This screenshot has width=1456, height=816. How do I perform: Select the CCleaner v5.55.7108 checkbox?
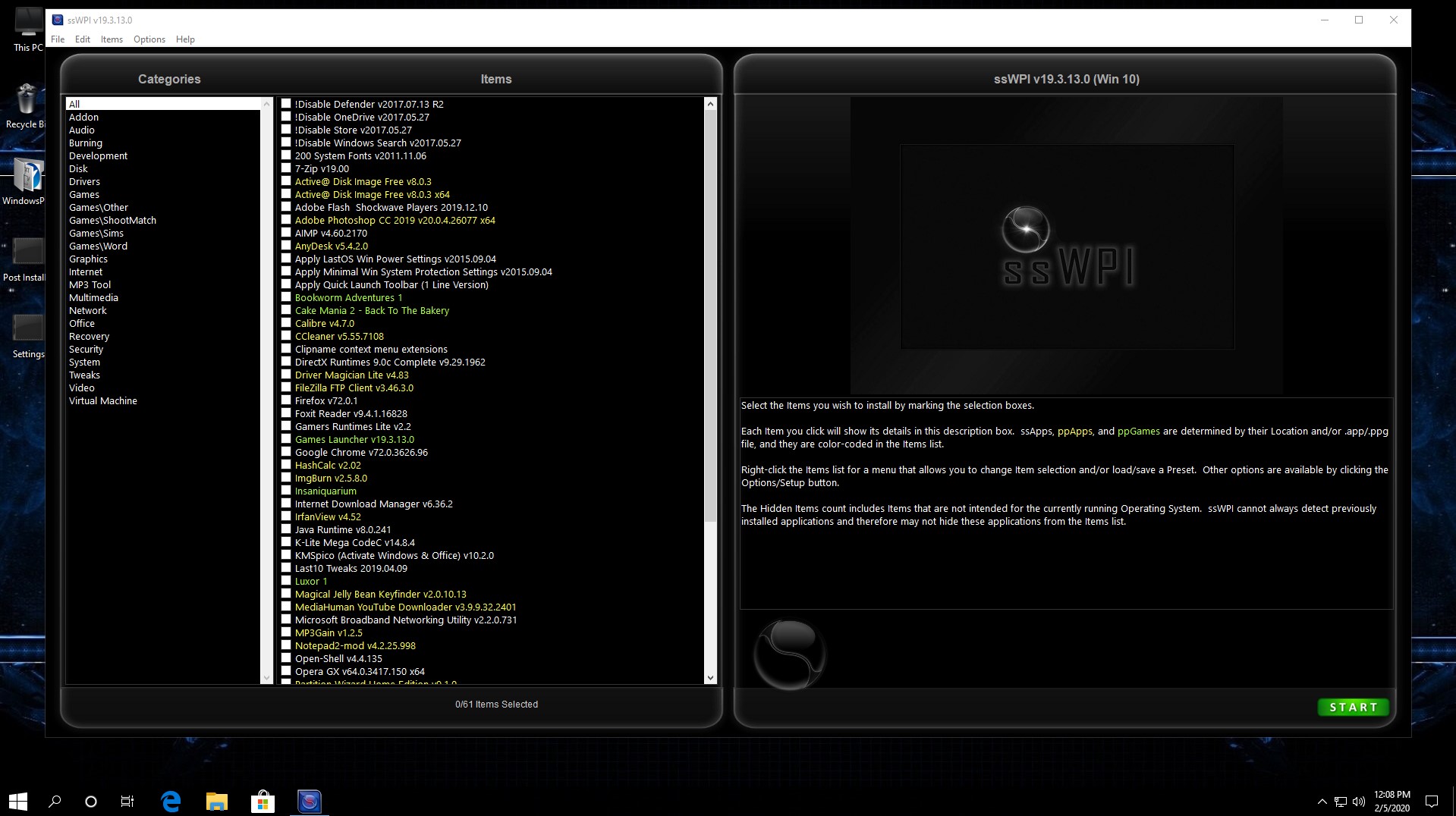point(286,336)
